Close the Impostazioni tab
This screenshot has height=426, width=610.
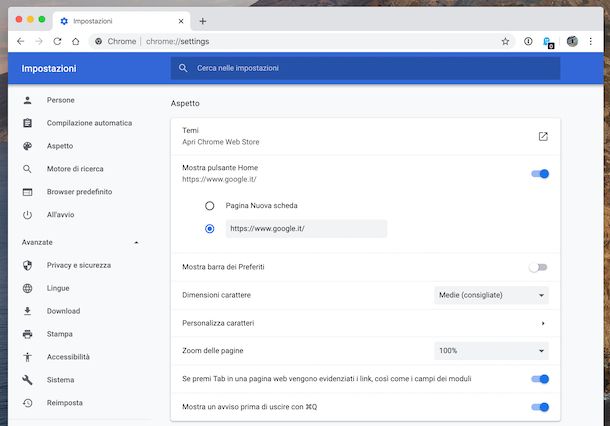pos(181,21)
